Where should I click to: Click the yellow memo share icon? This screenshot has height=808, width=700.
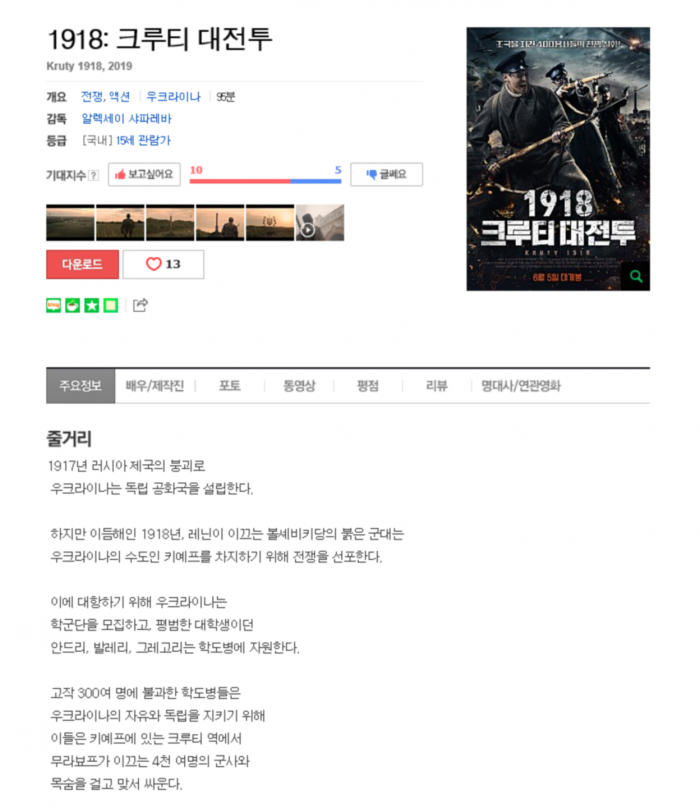pyautogui.click(x=111, y=306)
